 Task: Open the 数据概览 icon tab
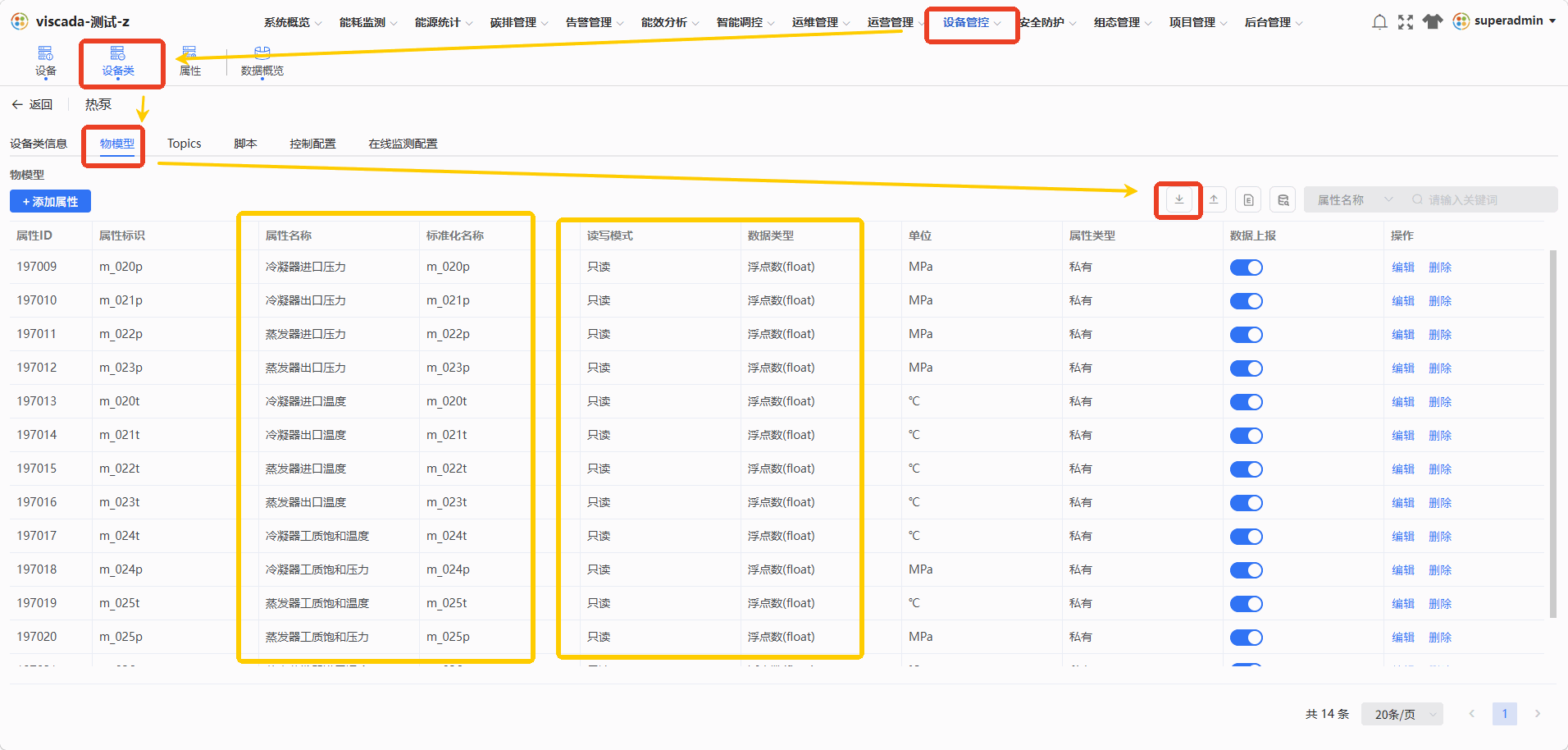pyautogui.click(x=262, y=62)
